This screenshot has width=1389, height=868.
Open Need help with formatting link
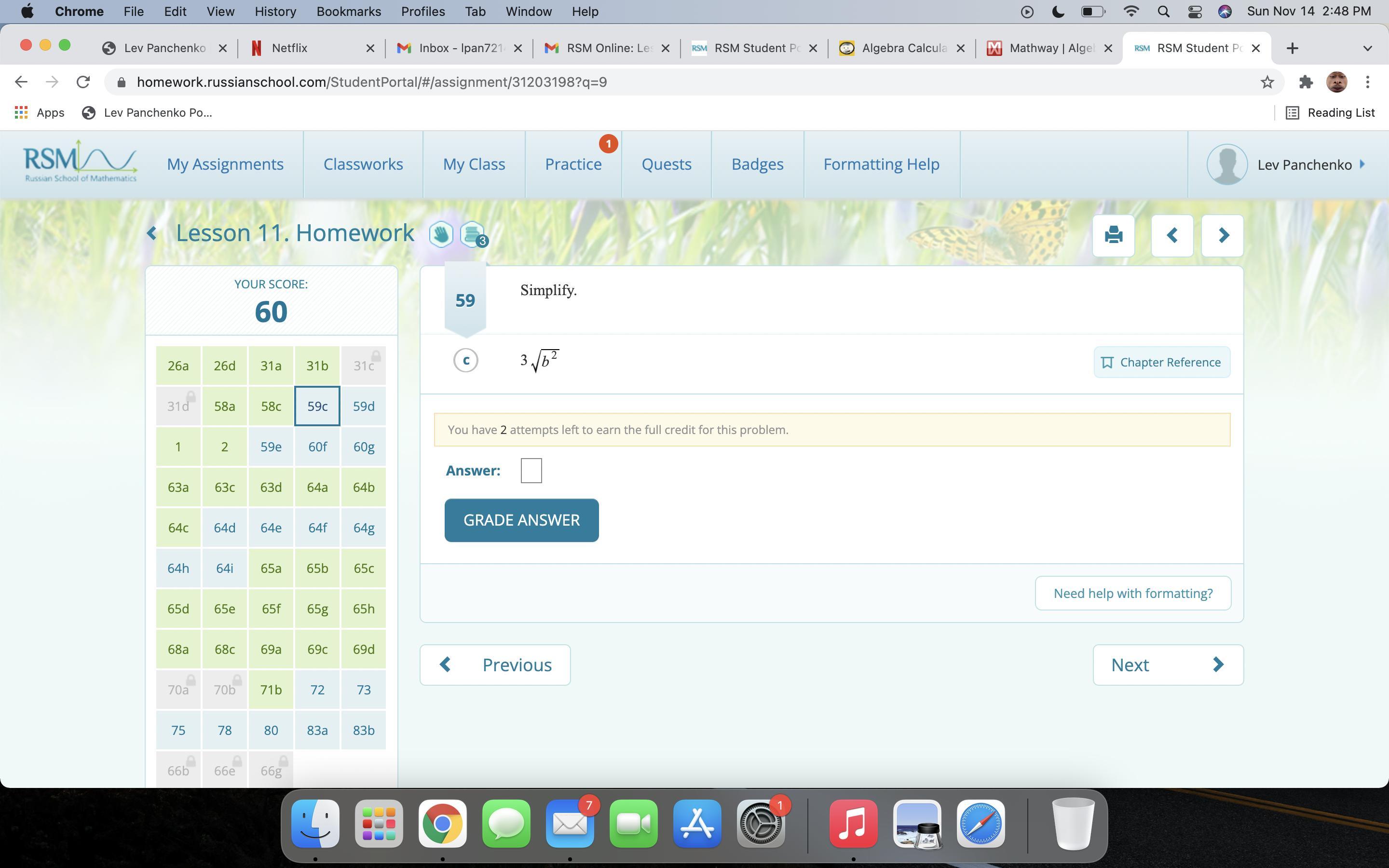point(1132,593)
